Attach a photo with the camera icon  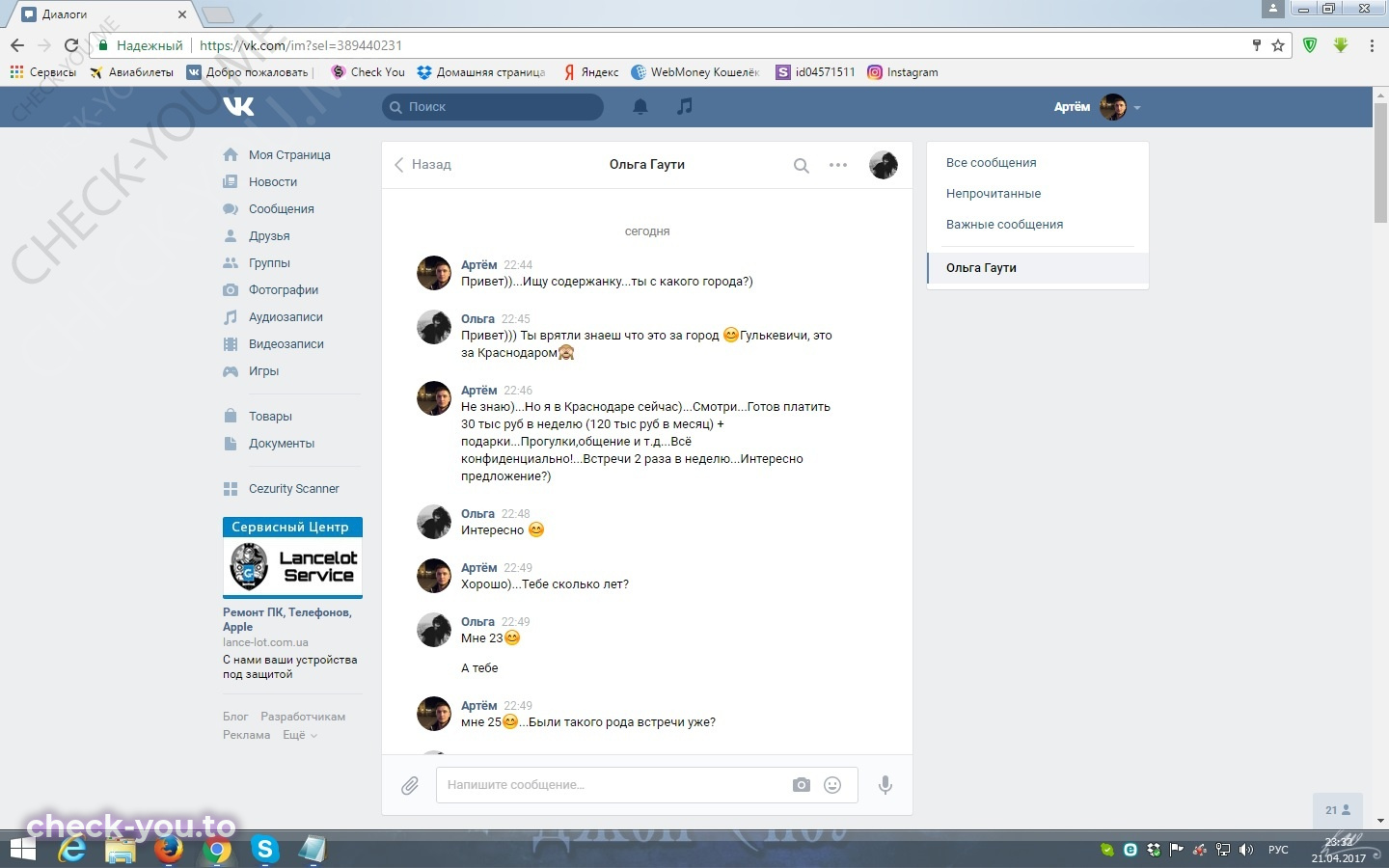pos(802,785)
